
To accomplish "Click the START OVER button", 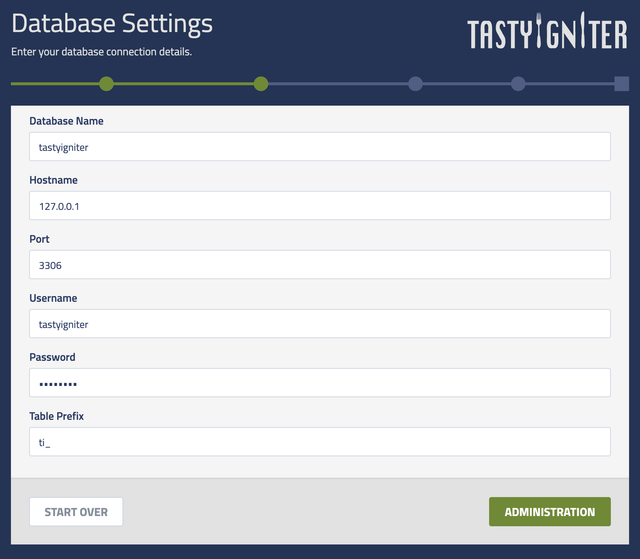I will (76, 512).
